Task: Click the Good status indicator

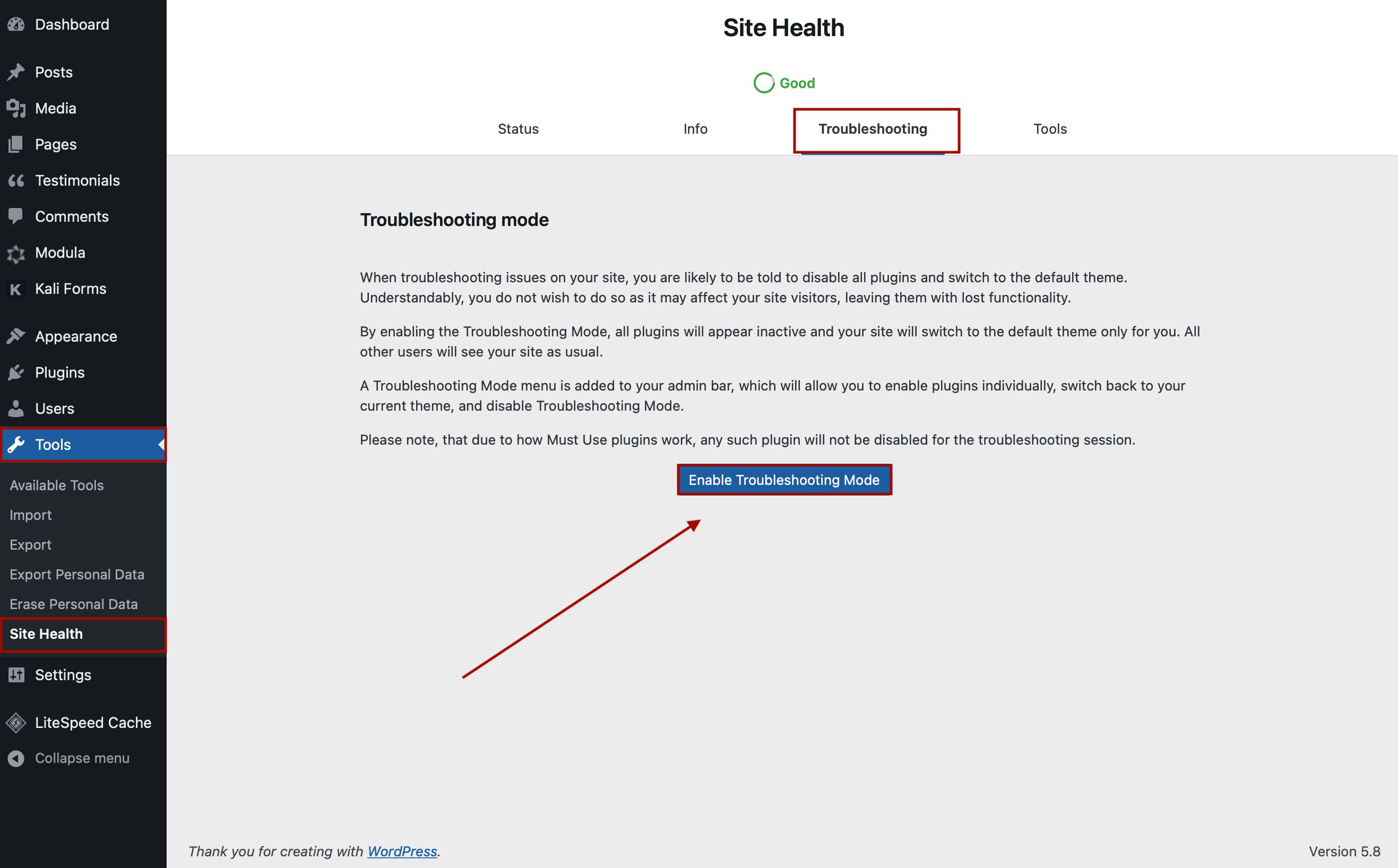Action: tap(784, 82)
